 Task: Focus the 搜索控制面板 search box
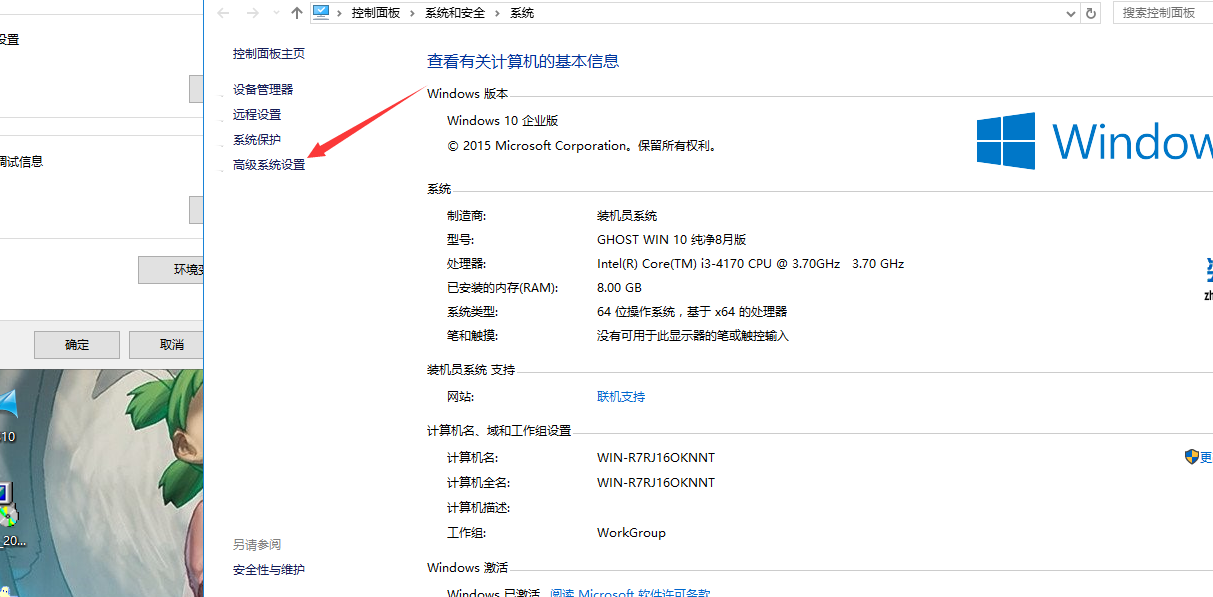coord(1162,13)
